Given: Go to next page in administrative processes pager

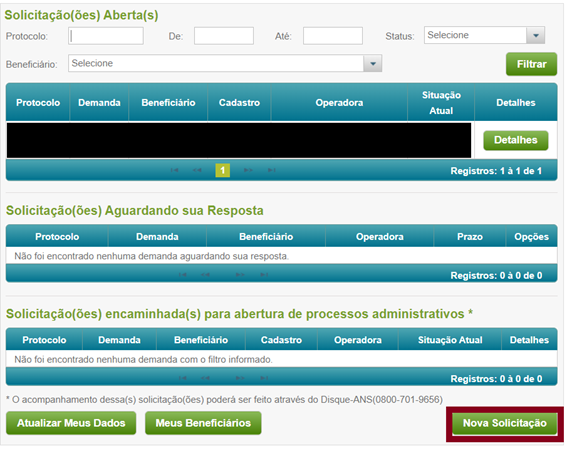Looking at the screenshot, I should (x=240, y=378).
